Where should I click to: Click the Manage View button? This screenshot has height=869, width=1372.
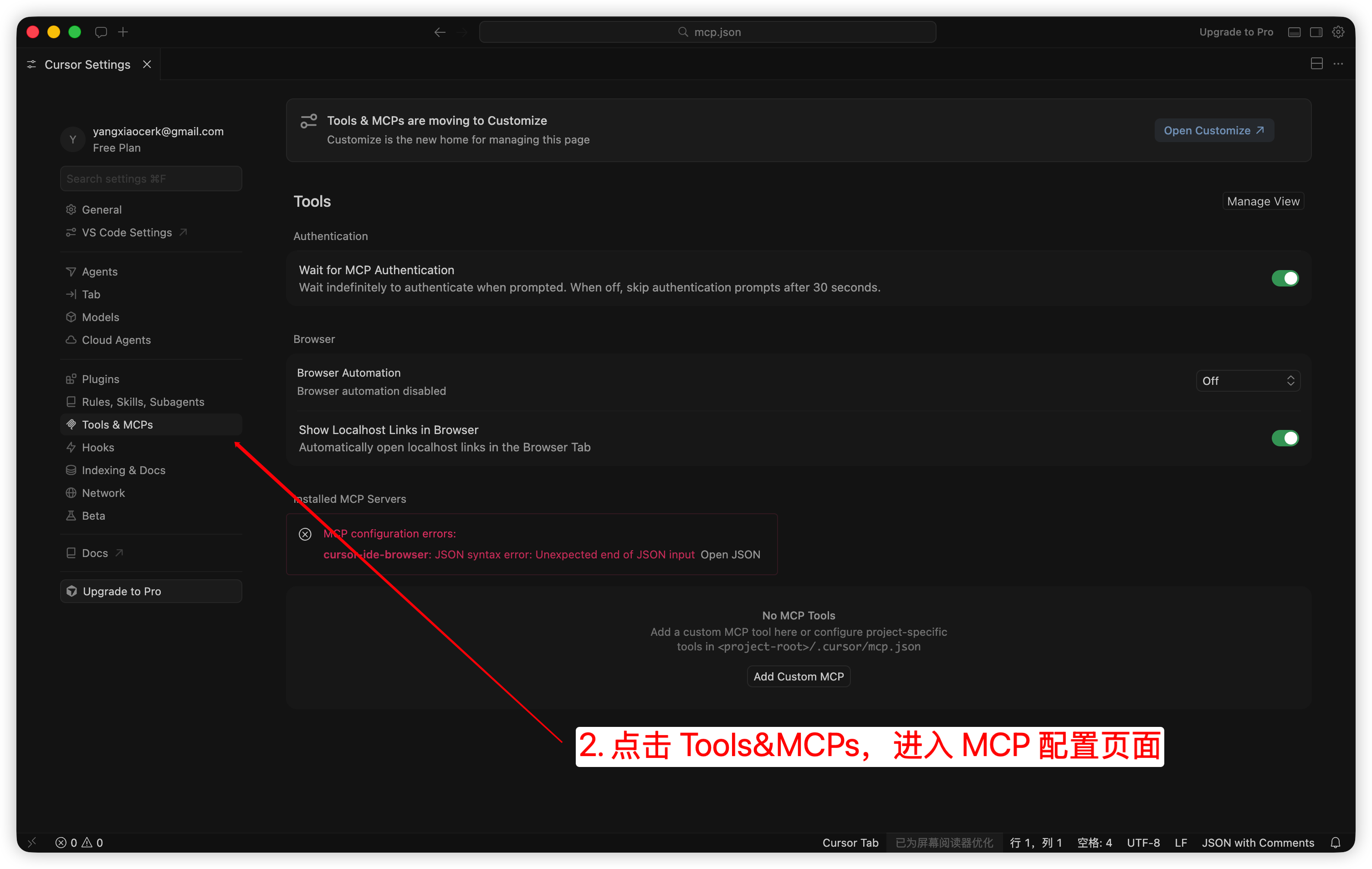1263,201
